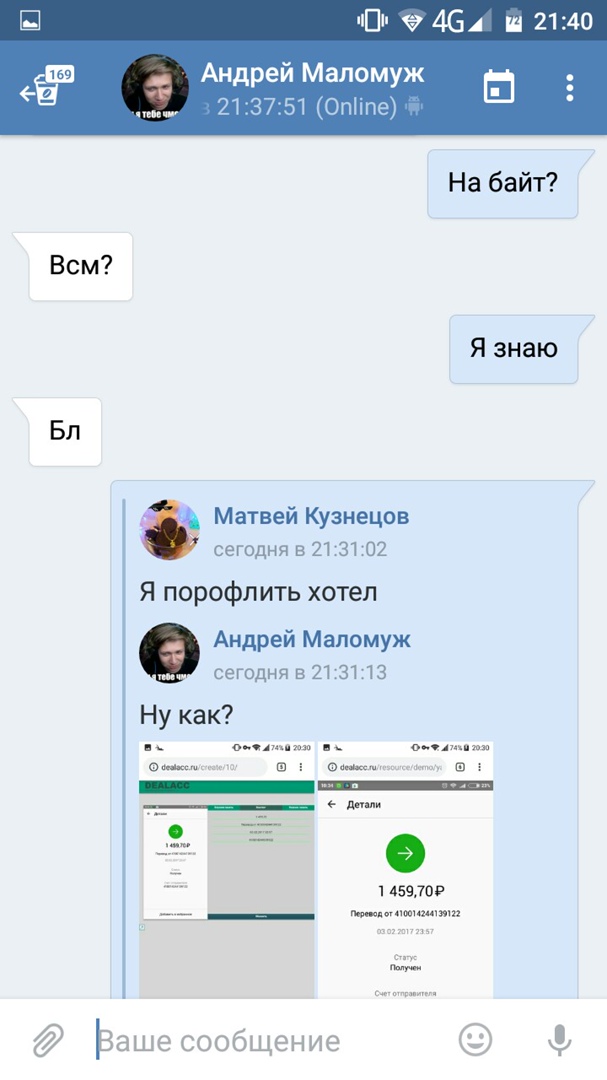Tap Андрей Маломуж forwarded message avatar

click(x=169, y=653)
